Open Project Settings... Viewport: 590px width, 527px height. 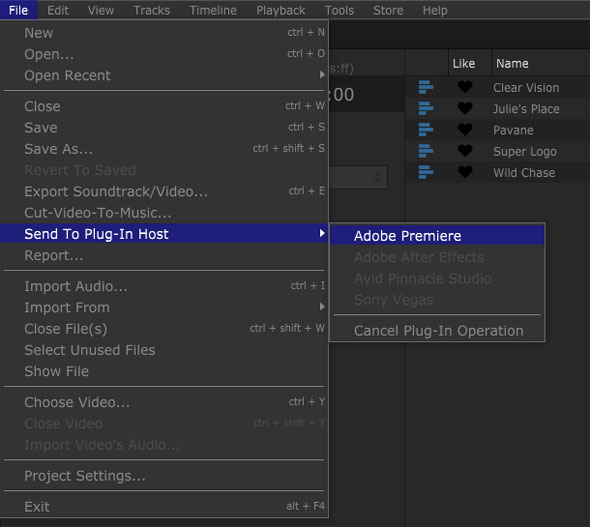[164, 476]
